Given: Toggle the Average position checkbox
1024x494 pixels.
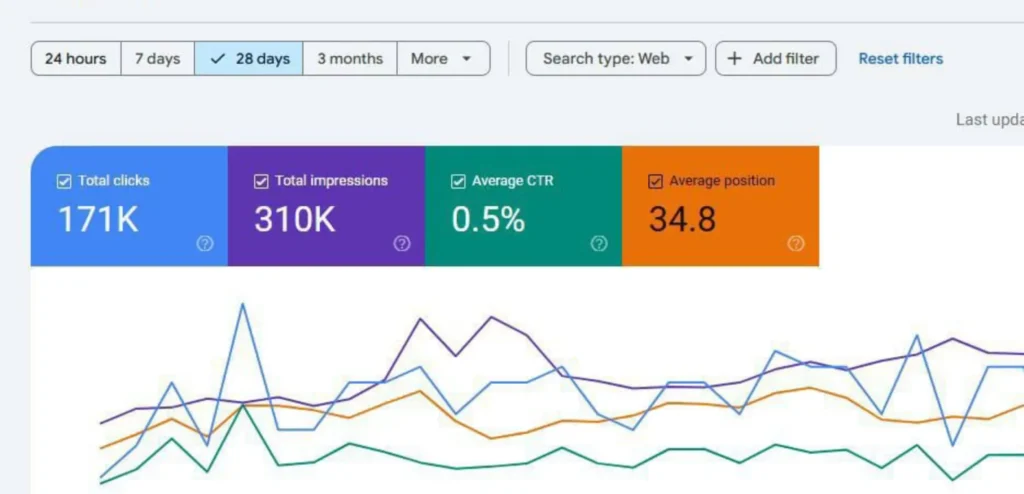Looking at the screenshot, I should pyautogui.click(x=656, y=181).
